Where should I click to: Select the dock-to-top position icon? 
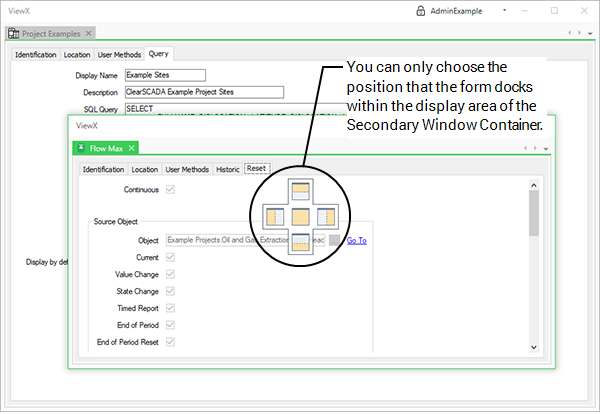[300, 190]
